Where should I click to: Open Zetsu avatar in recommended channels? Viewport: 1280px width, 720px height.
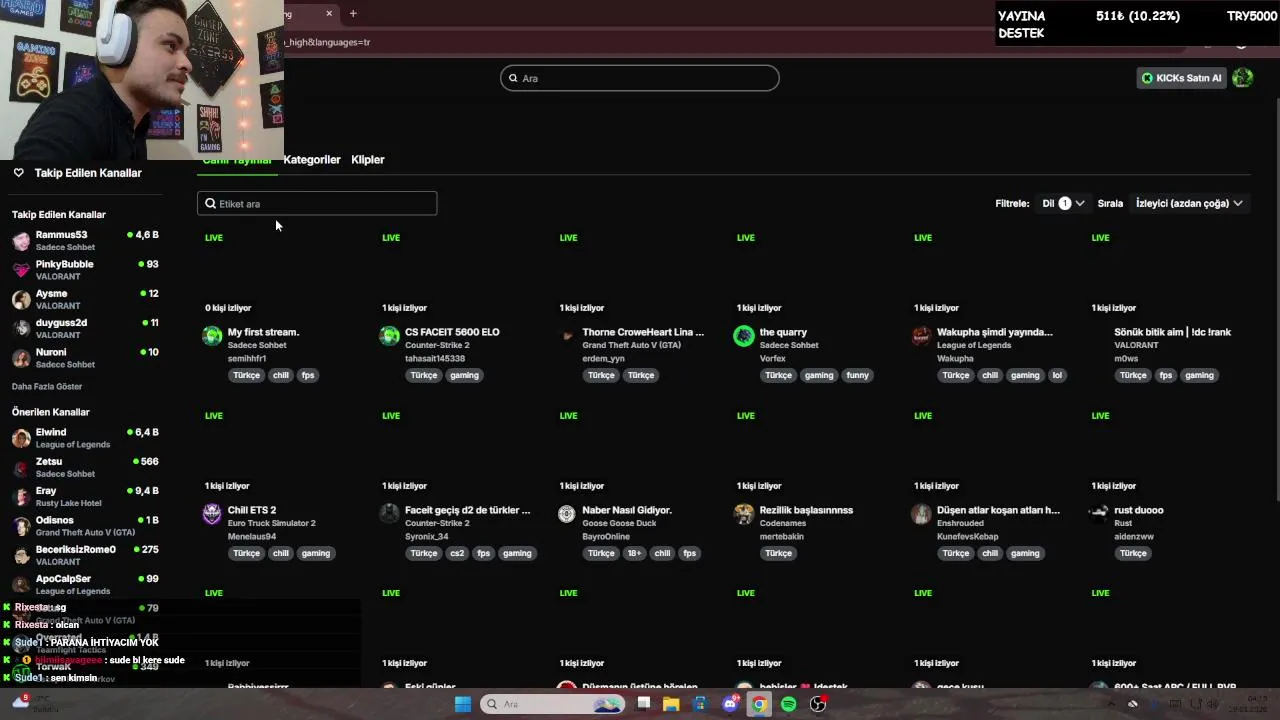point(21,467)
